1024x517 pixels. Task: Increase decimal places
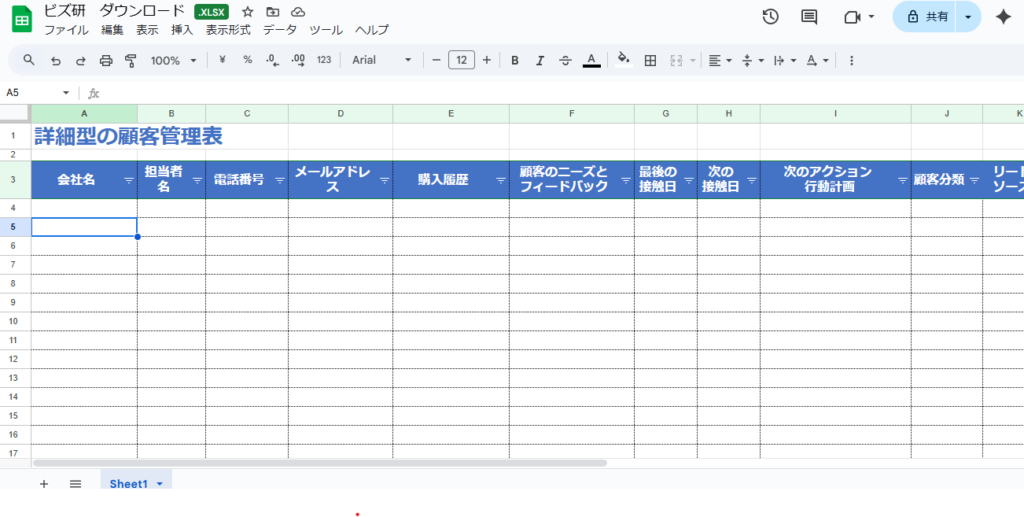(x=298, y=60)
